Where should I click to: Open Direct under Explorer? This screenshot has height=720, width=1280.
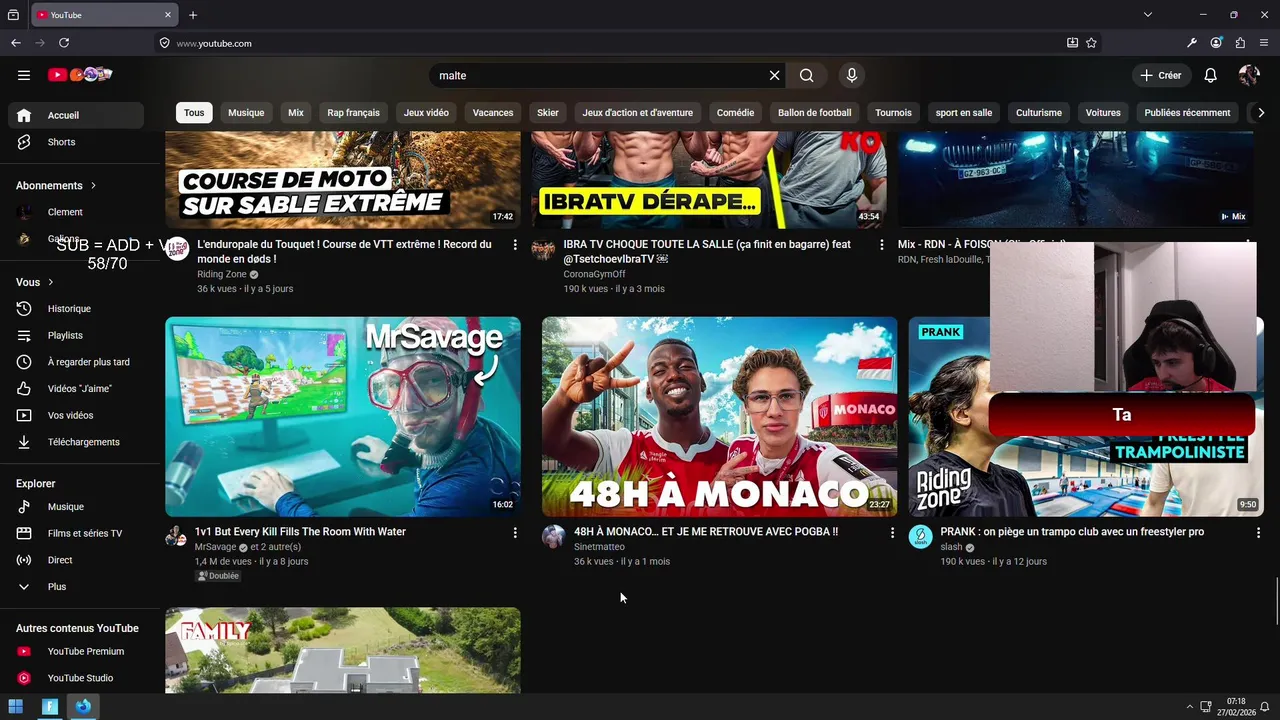(x=76, y=560)
